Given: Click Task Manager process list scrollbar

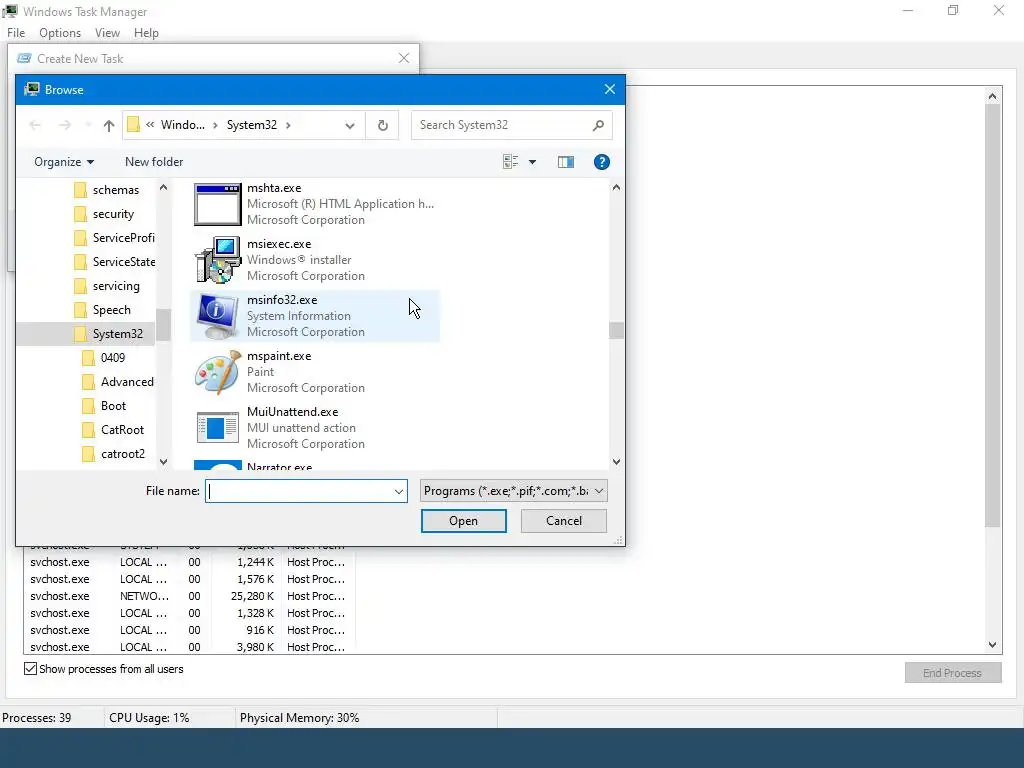Looking at the screenshot, I should click(x=993, y=315).
